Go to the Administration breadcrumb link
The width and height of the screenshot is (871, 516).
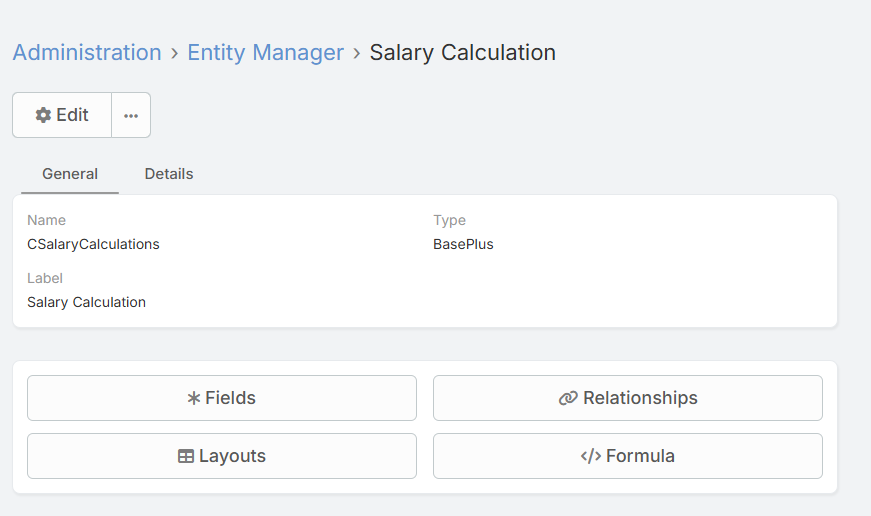point(87,52)
